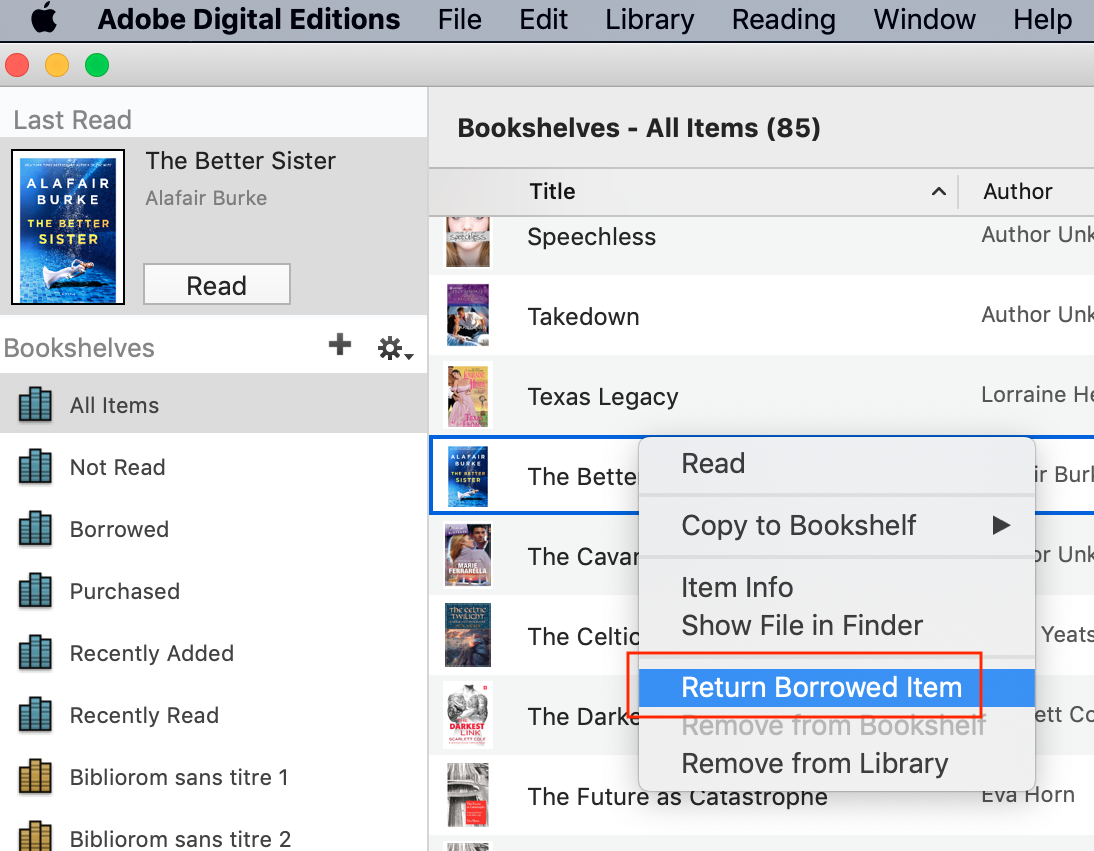Screen dimensions: 1094x851
Task: Add a new bookshelf with plus icon
Action: [x=340, y=346]
